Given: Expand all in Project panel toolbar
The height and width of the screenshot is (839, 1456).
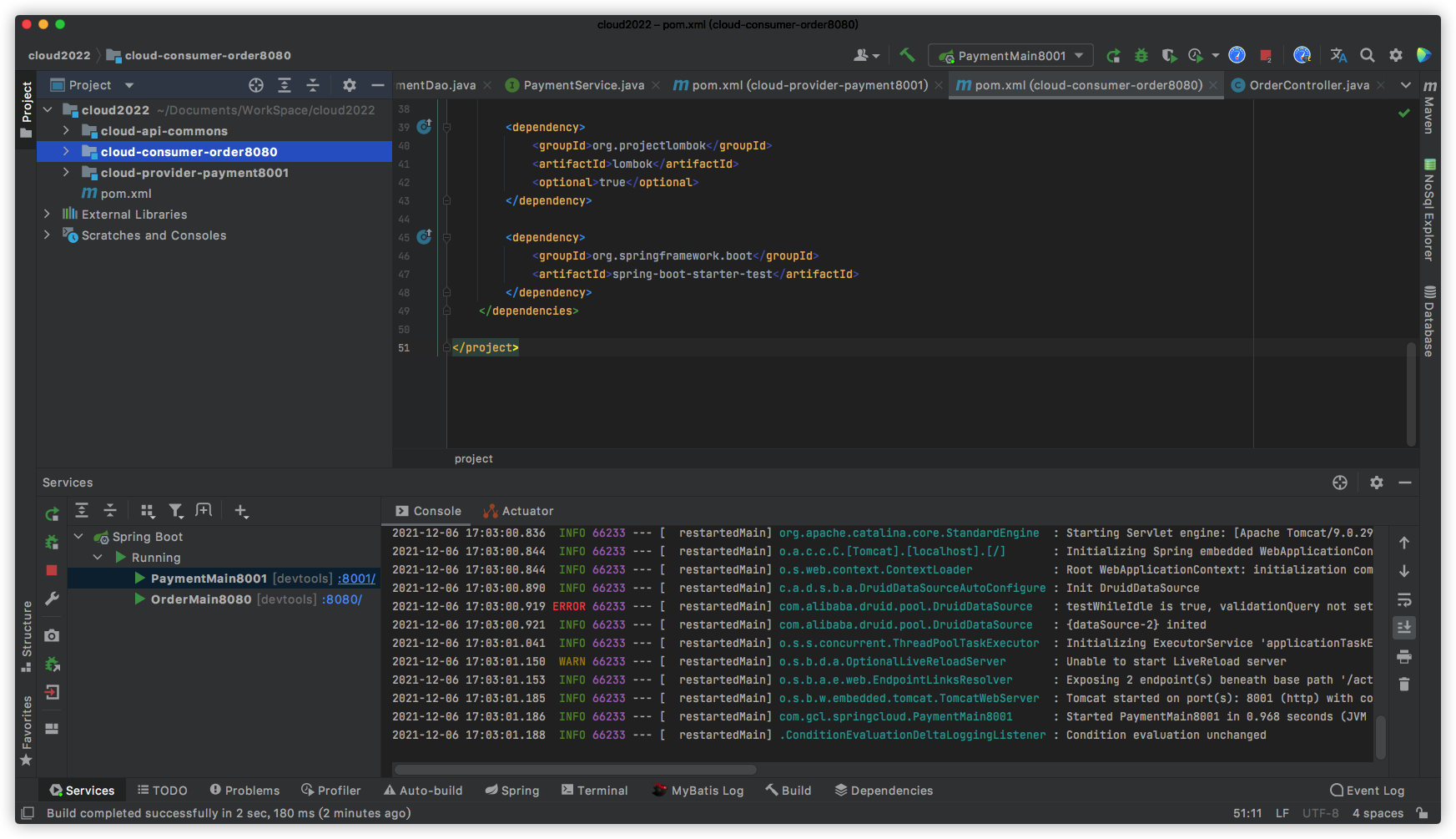Looking at the screenshot, I should tap(285, 85).
